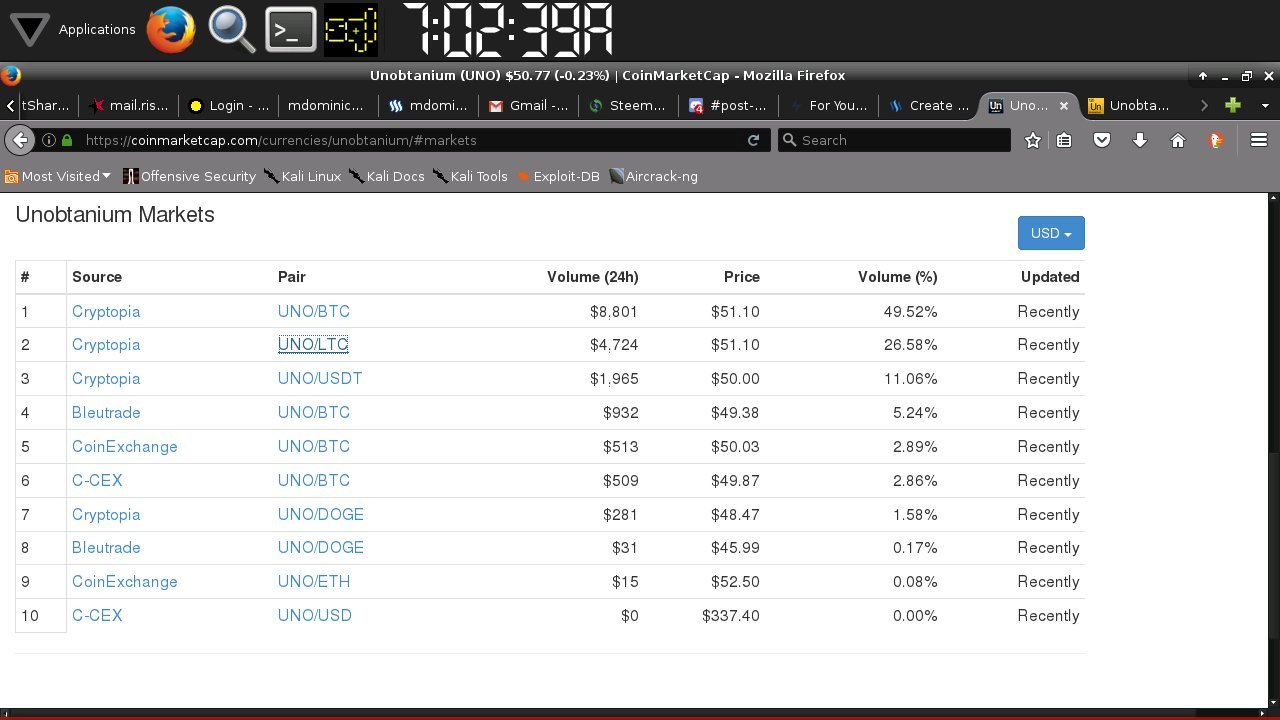Open a new tab with plus icon
Image resolution: width=1280 pixels, height=720 pixels.
1233,105
